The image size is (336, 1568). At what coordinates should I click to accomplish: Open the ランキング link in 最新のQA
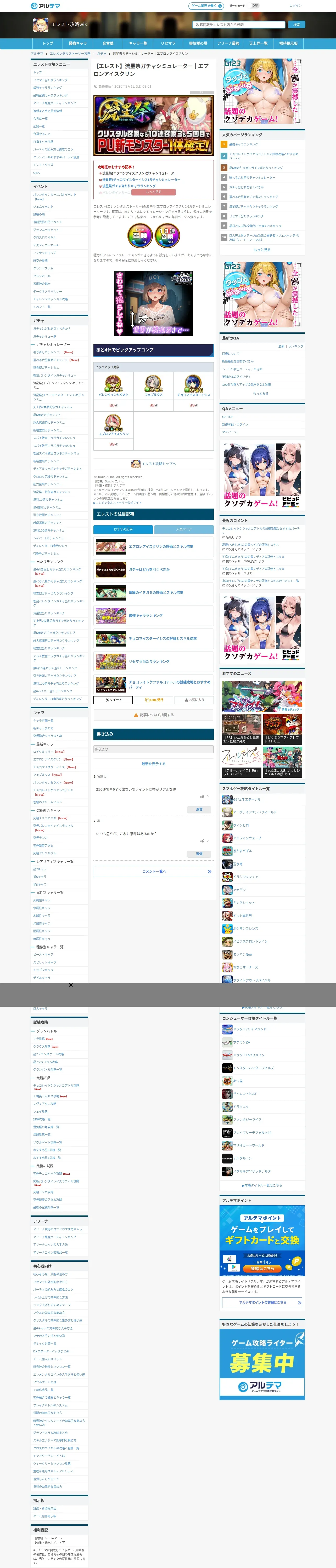[x=296, y=346]
